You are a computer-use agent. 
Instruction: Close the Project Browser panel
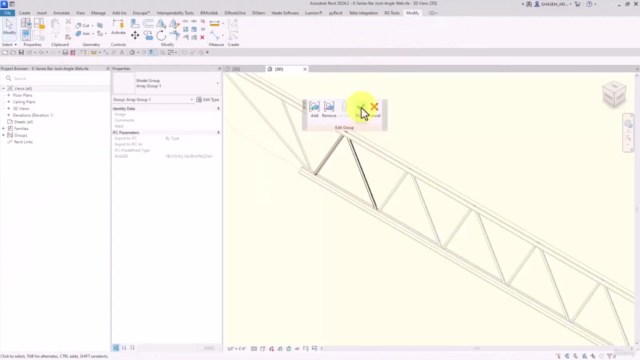(108, 69)
